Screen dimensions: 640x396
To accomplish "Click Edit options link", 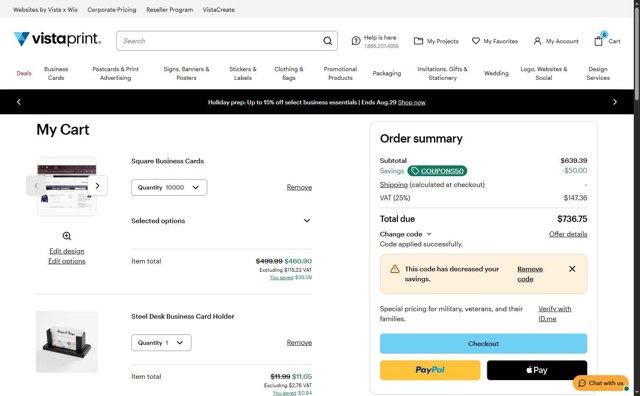I will [67, 261].
